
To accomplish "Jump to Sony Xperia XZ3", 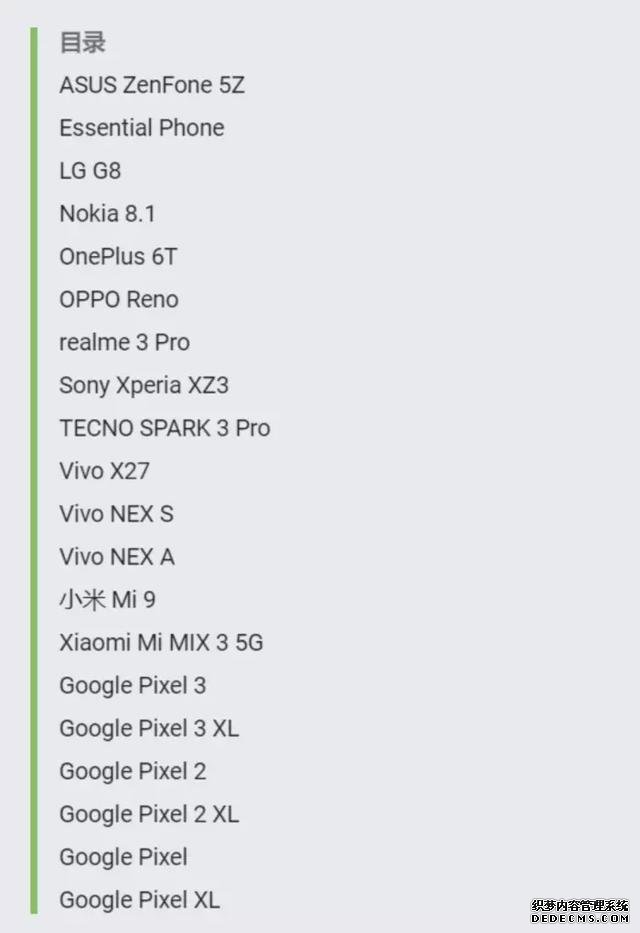I will [x=144, y=386].
